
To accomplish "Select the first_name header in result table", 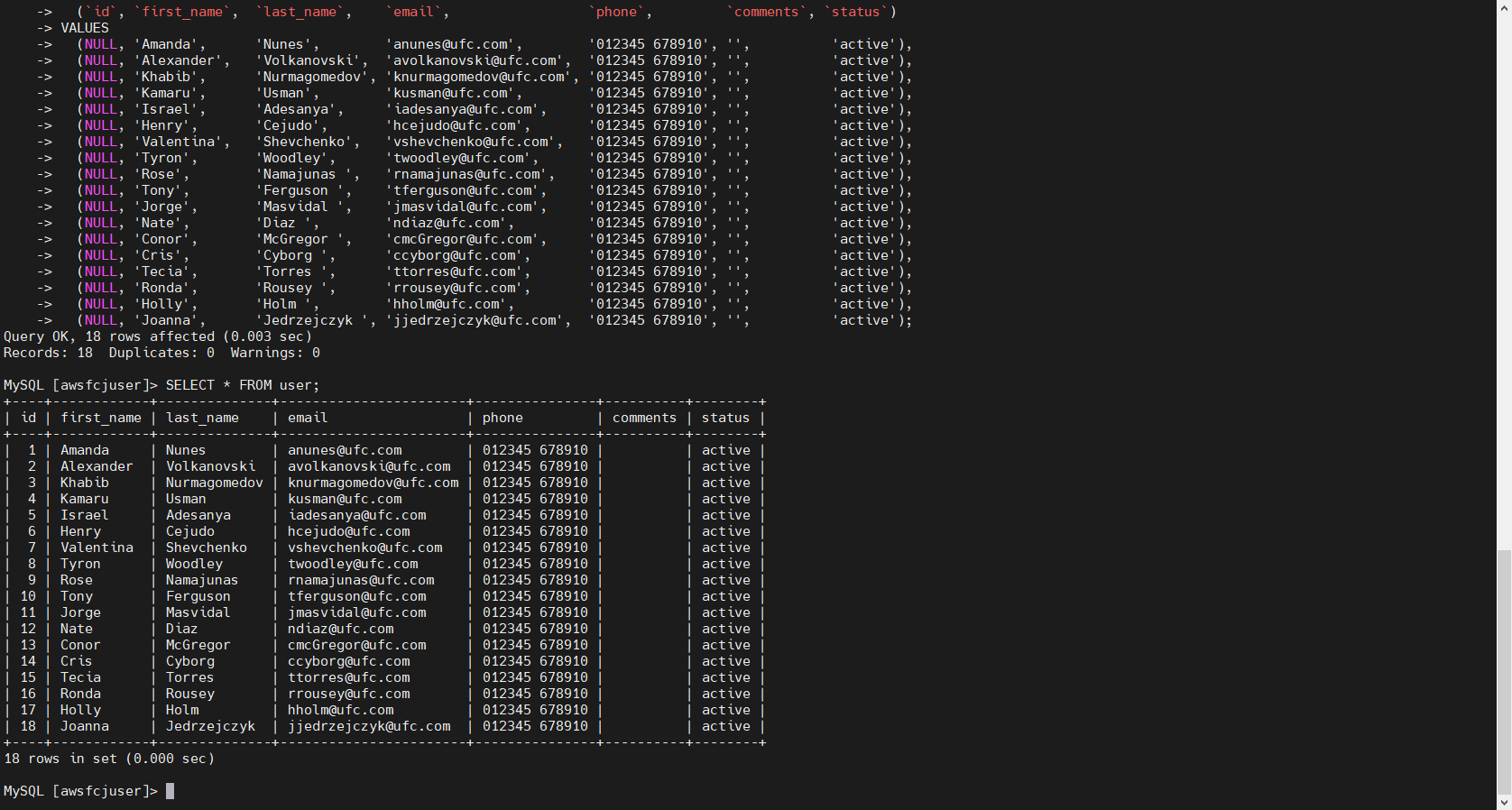I will click(101, 418).
